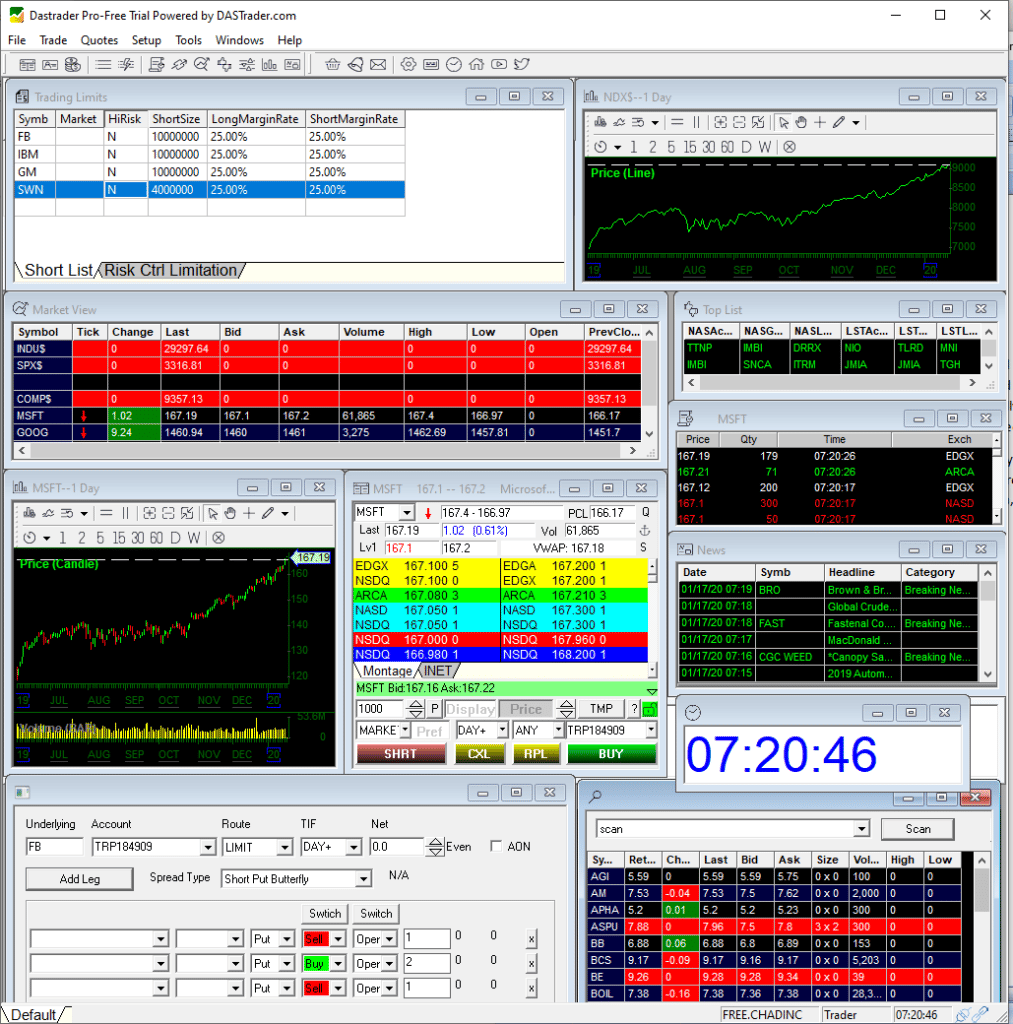Open the Quotes menu
1013x1024 pixels.
pyautogui.click(x=99, y=40)
